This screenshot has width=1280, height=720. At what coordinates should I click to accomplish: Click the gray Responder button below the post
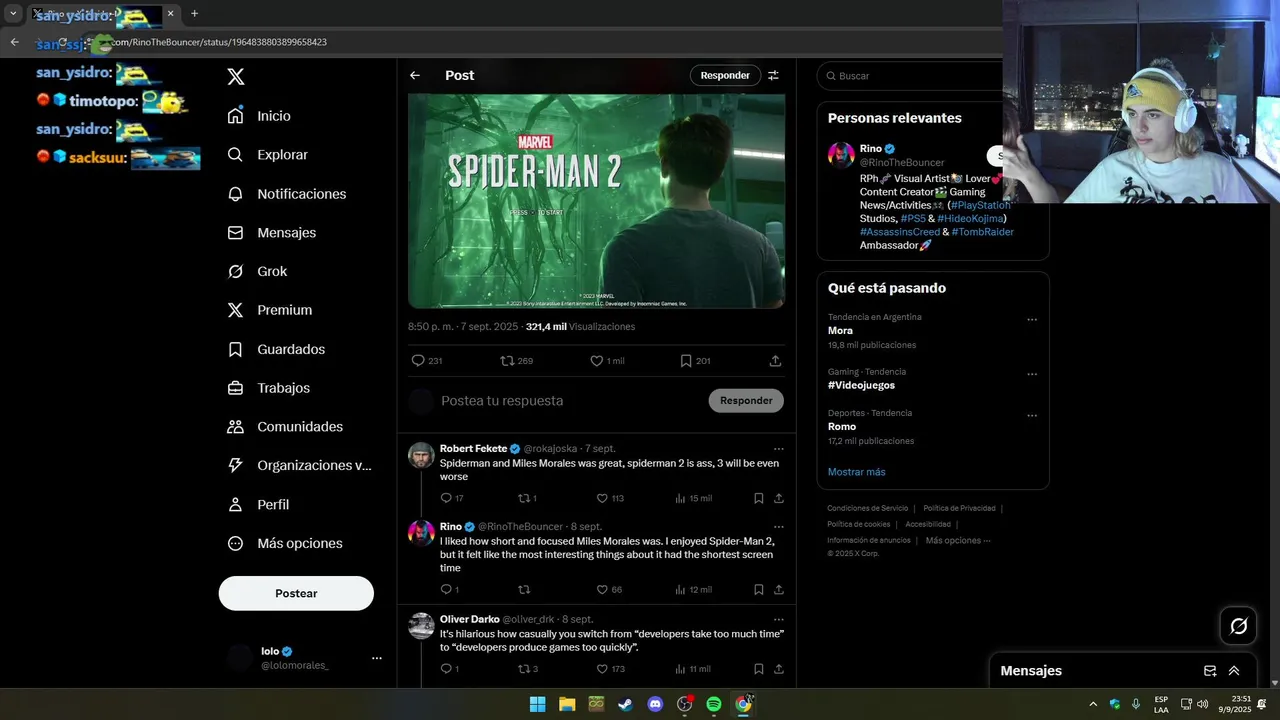click(746, 401)
